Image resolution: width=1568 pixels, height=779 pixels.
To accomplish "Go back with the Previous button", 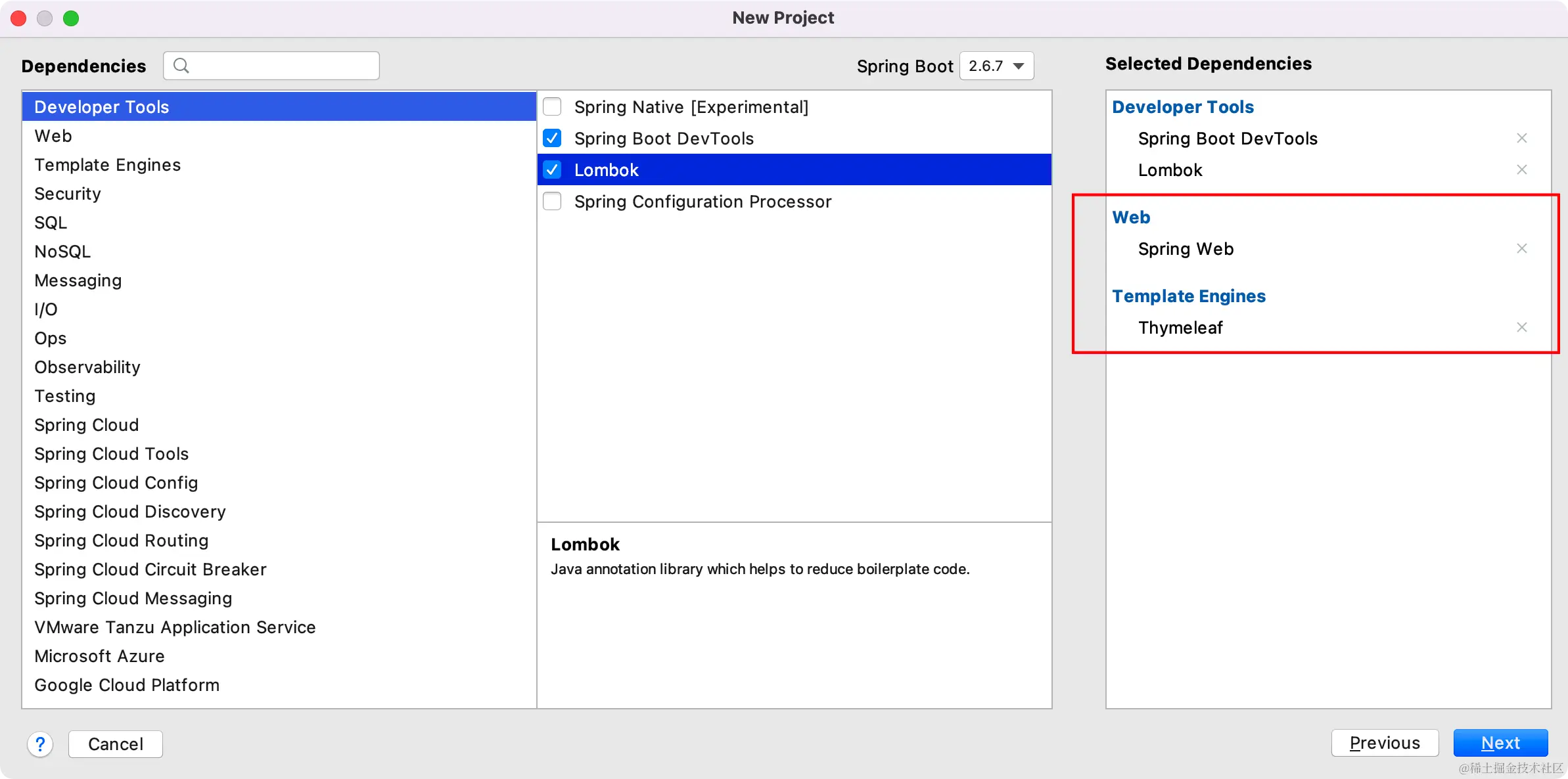I will [1385, 743].
